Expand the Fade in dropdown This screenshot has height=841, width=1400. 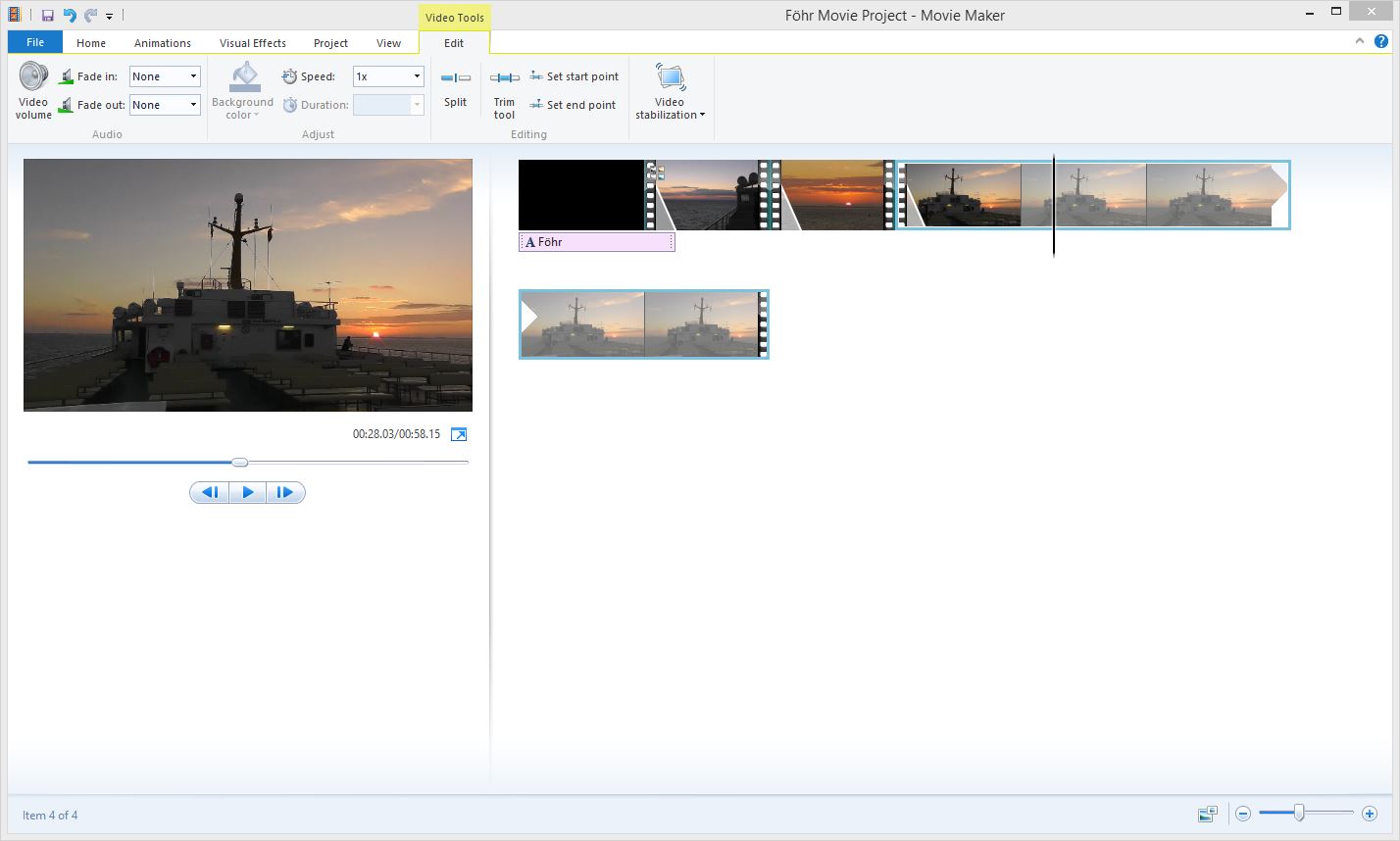click(193, 76)
